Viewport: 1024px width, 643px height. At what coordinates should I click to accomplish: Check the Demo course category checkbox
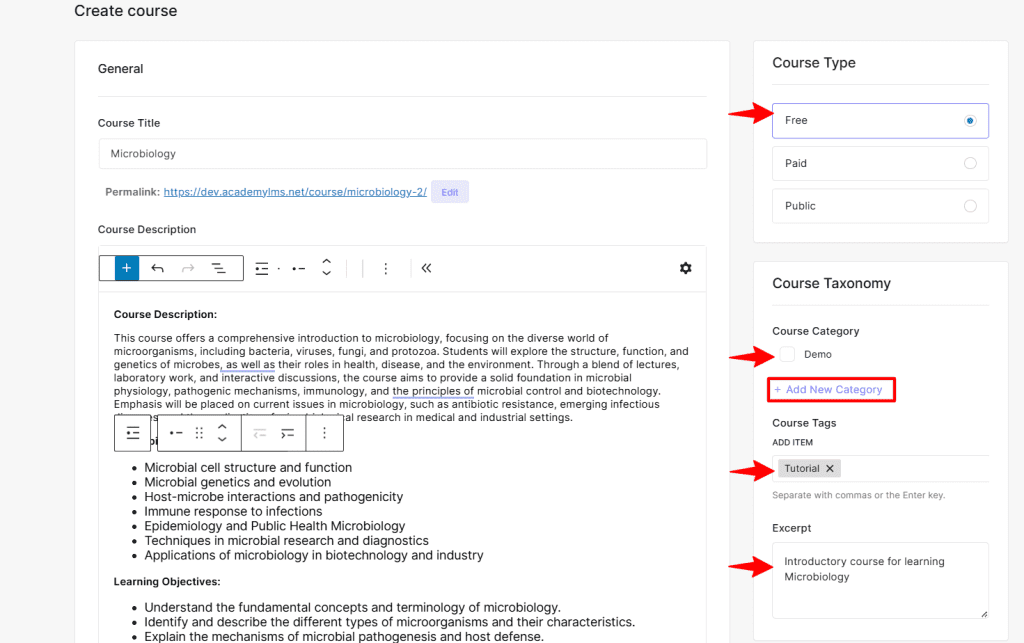[788, 355]
